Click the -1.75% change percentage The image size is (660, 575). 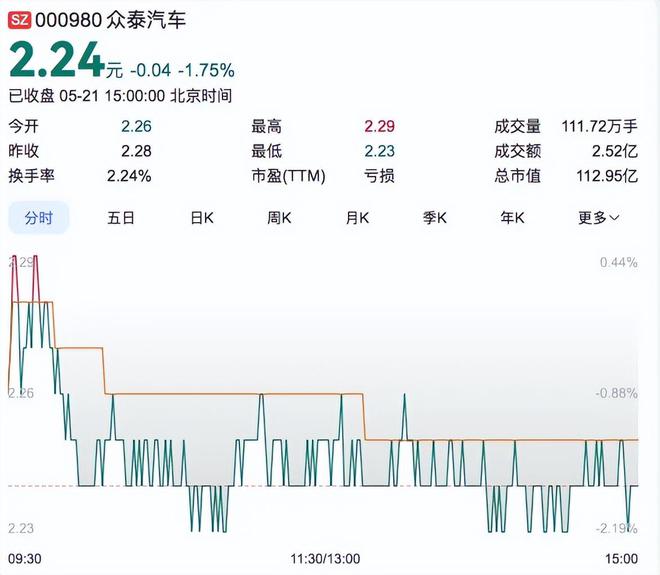coord(206,70)
